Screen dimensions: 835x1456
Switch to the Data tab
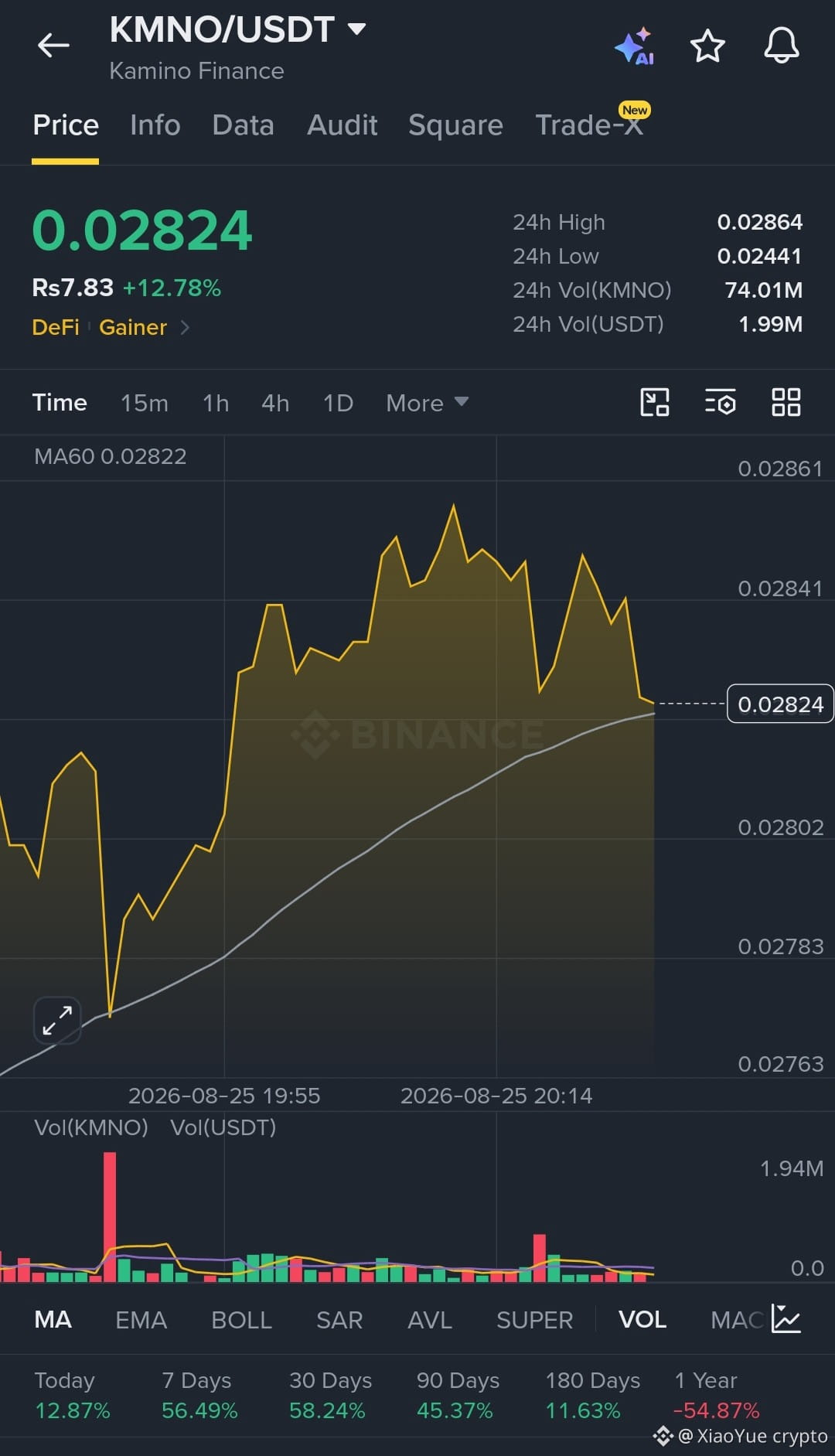244,125
